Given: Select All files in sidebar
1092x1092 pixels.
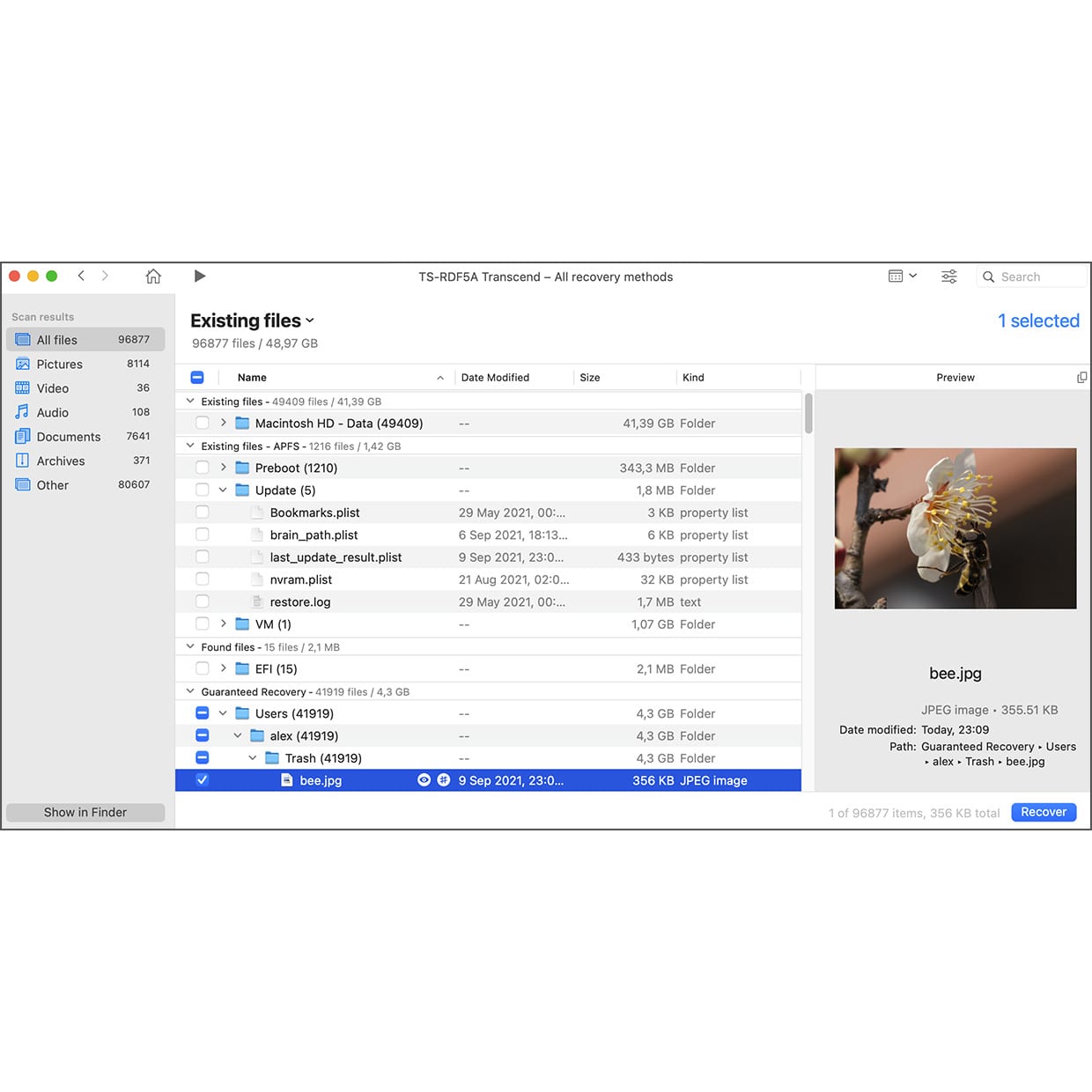Looking at the screenshot, I should 85,340.
